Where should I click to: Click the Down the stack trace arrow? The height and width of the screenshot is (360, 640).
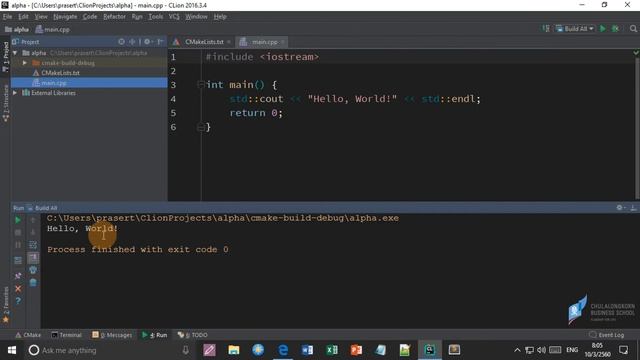click(33, 232)
